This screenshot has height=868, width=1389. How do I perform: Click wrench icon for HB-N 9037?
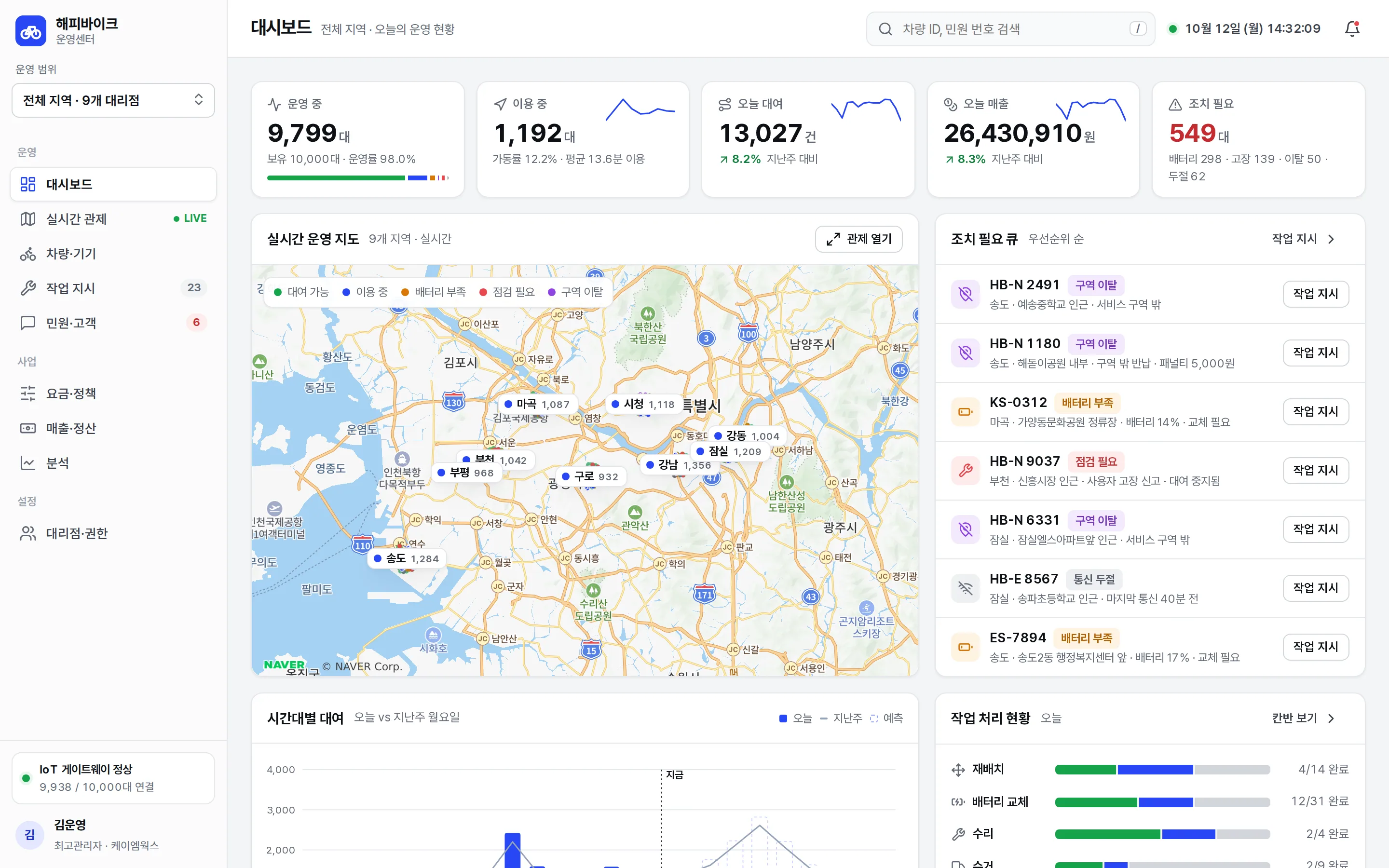966,470
